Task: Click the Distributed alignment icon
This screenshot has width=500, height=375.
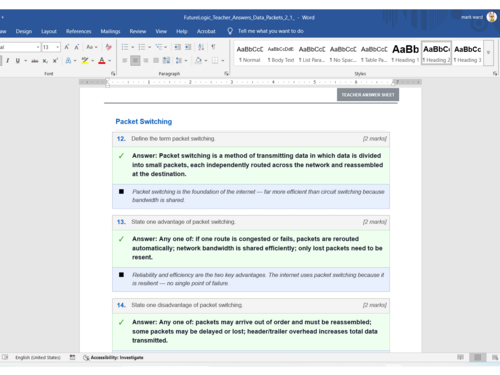Action: pos(166,61)
